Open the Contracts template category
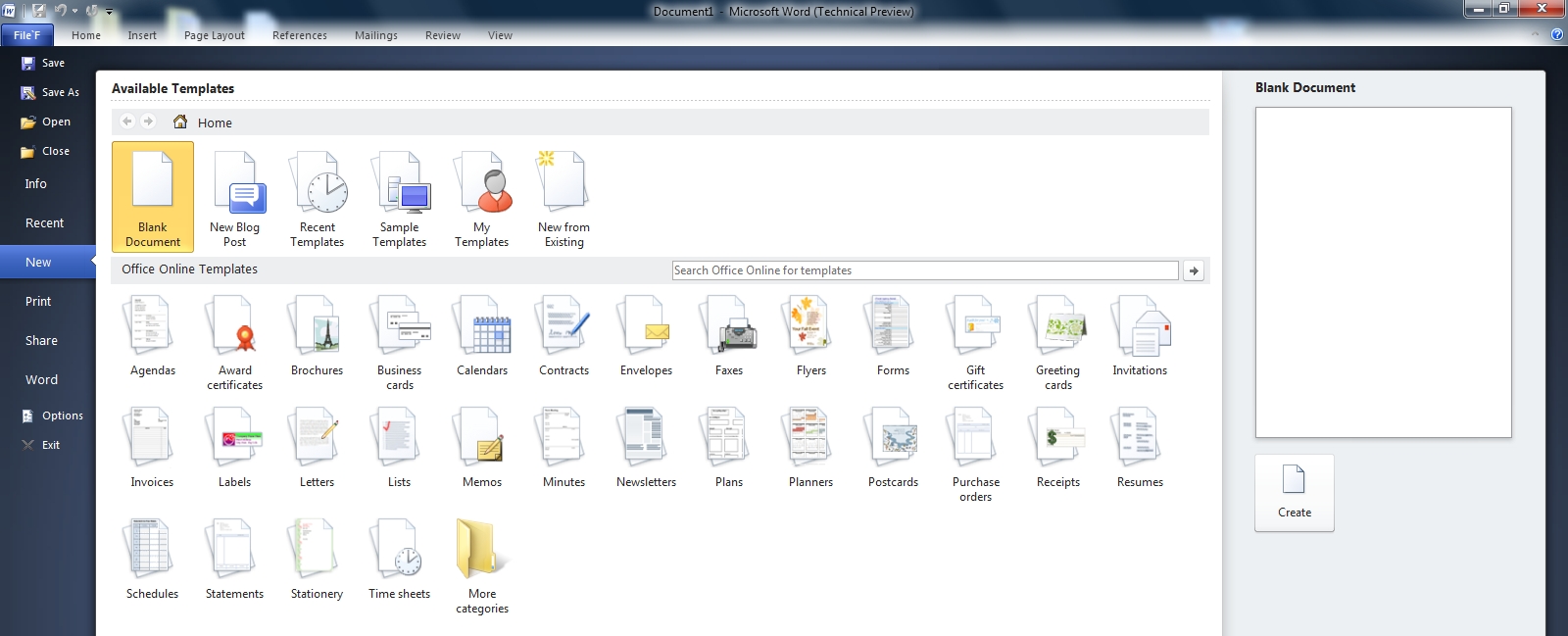The height and width of the screenshot is (636, 1568). (564, 338)
